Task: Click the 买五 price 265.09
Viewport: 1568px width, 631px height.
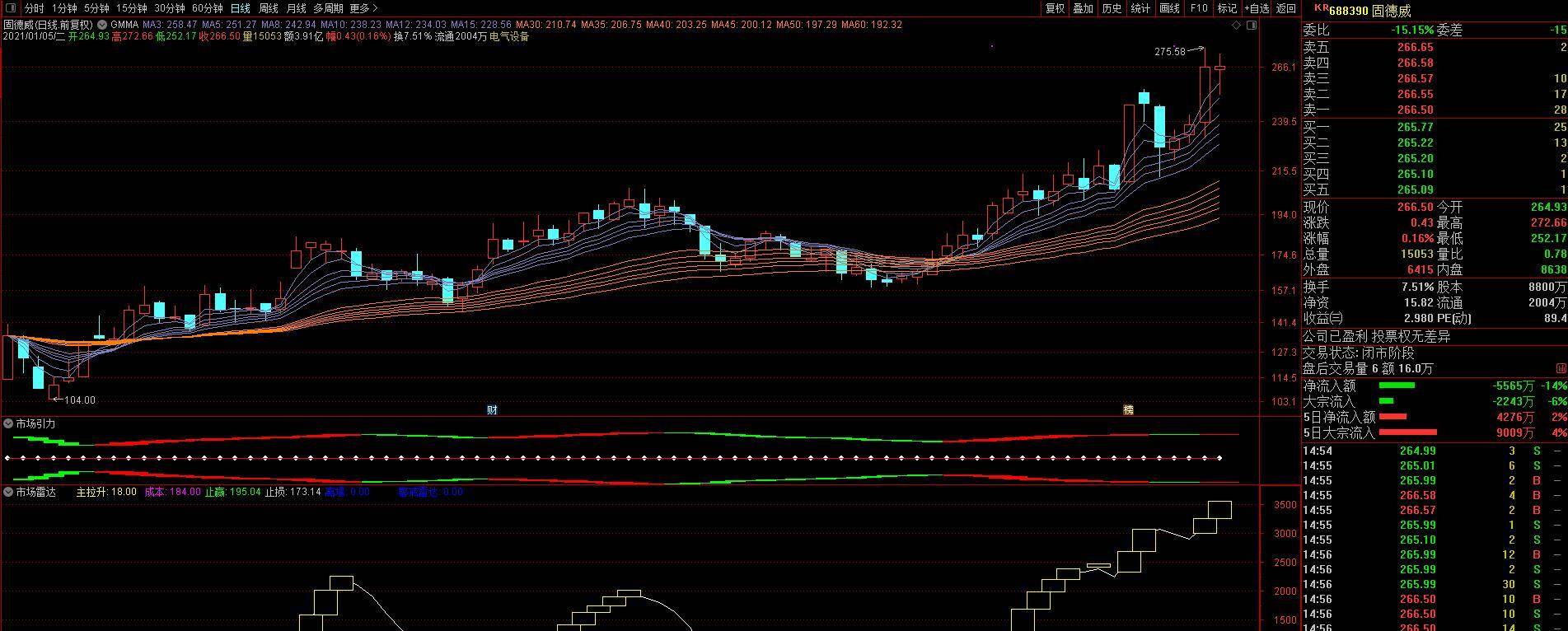Action: [x=1415, y=189]
